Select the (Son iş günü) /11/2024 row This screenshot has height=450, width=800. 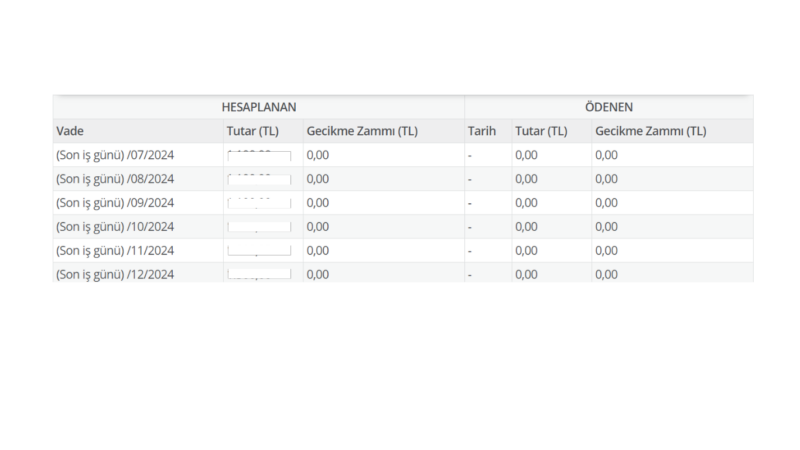coord(115,251)
